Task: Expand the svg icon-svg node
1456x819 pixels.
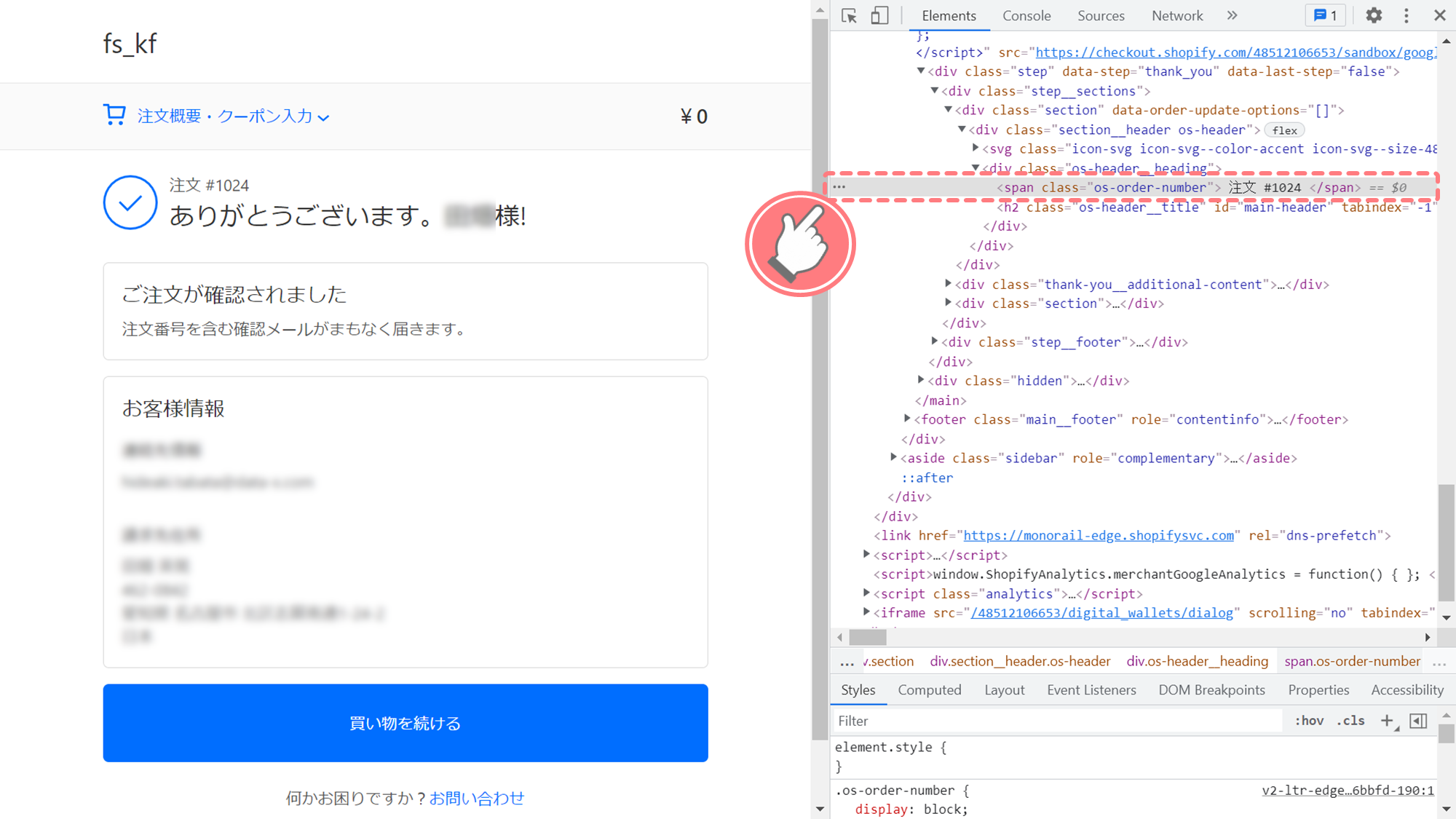Action: 976,149
